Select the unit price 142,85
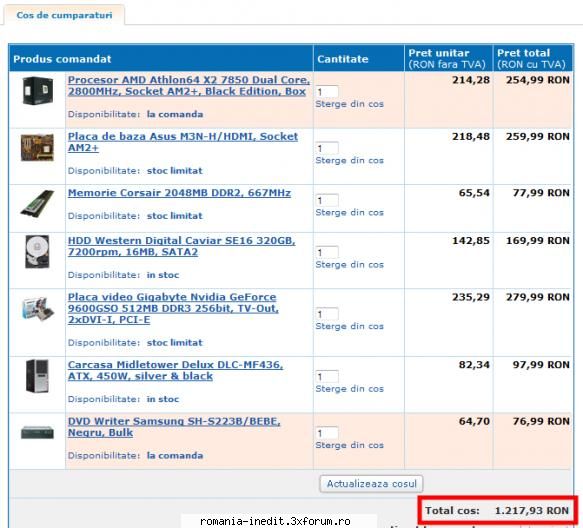This screenshot has width=583, height=528. [x=471, y=241]
